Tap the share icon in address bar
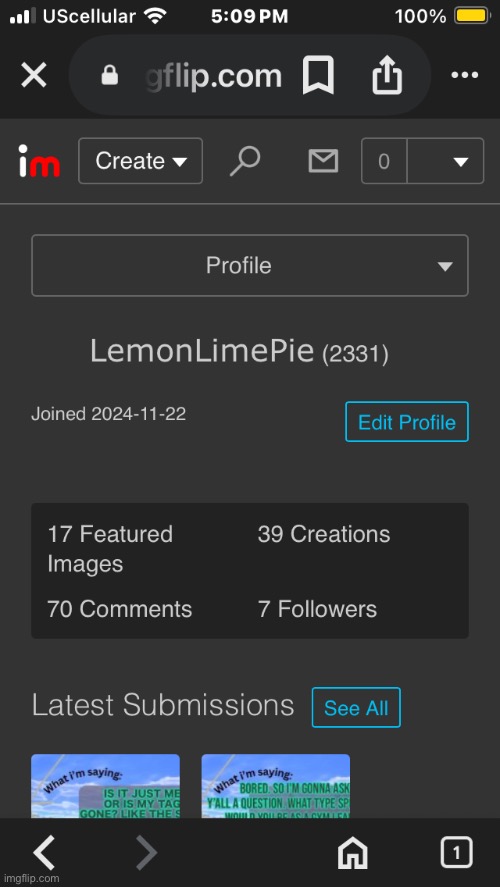 (387, 75)
